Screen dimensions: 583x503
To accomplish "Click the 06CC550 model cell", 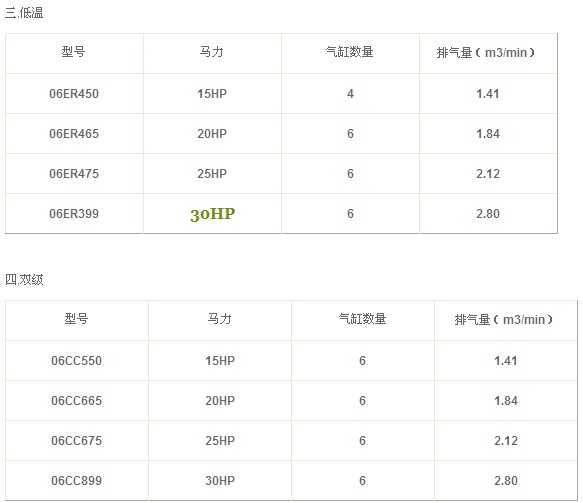I will coord(77,361).
